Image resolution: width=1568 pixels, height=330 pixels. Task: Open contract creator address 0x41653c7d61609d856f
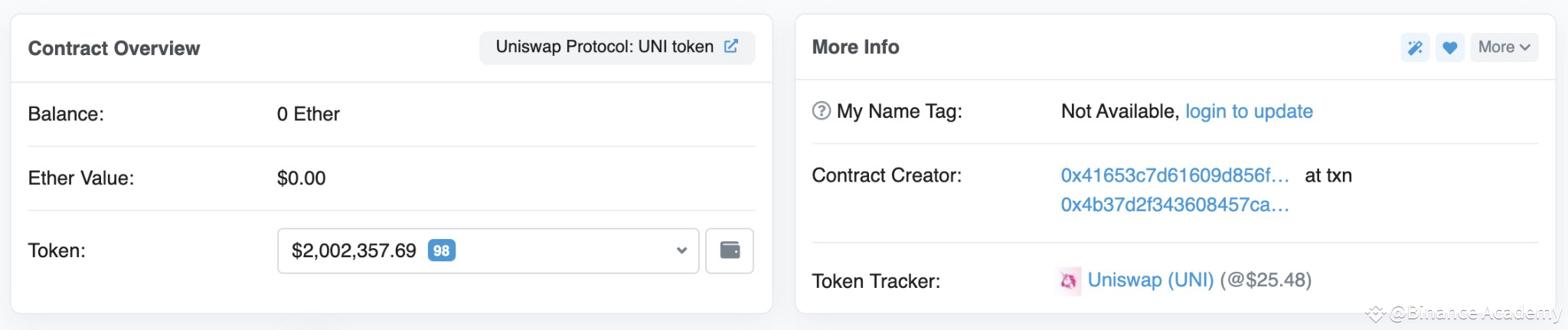click(x=1174, y=175)
